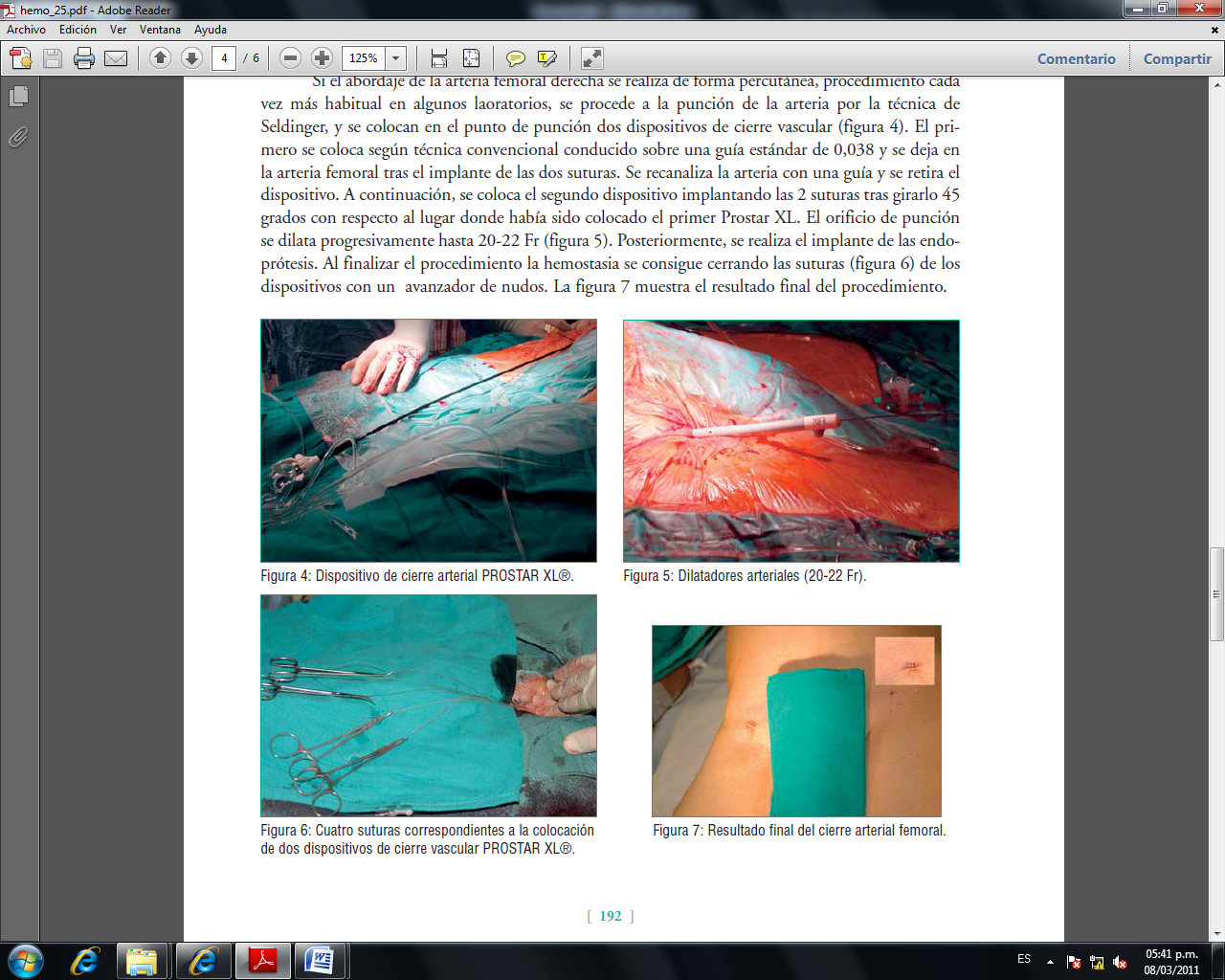Open the Ver menu

point(118,30)
